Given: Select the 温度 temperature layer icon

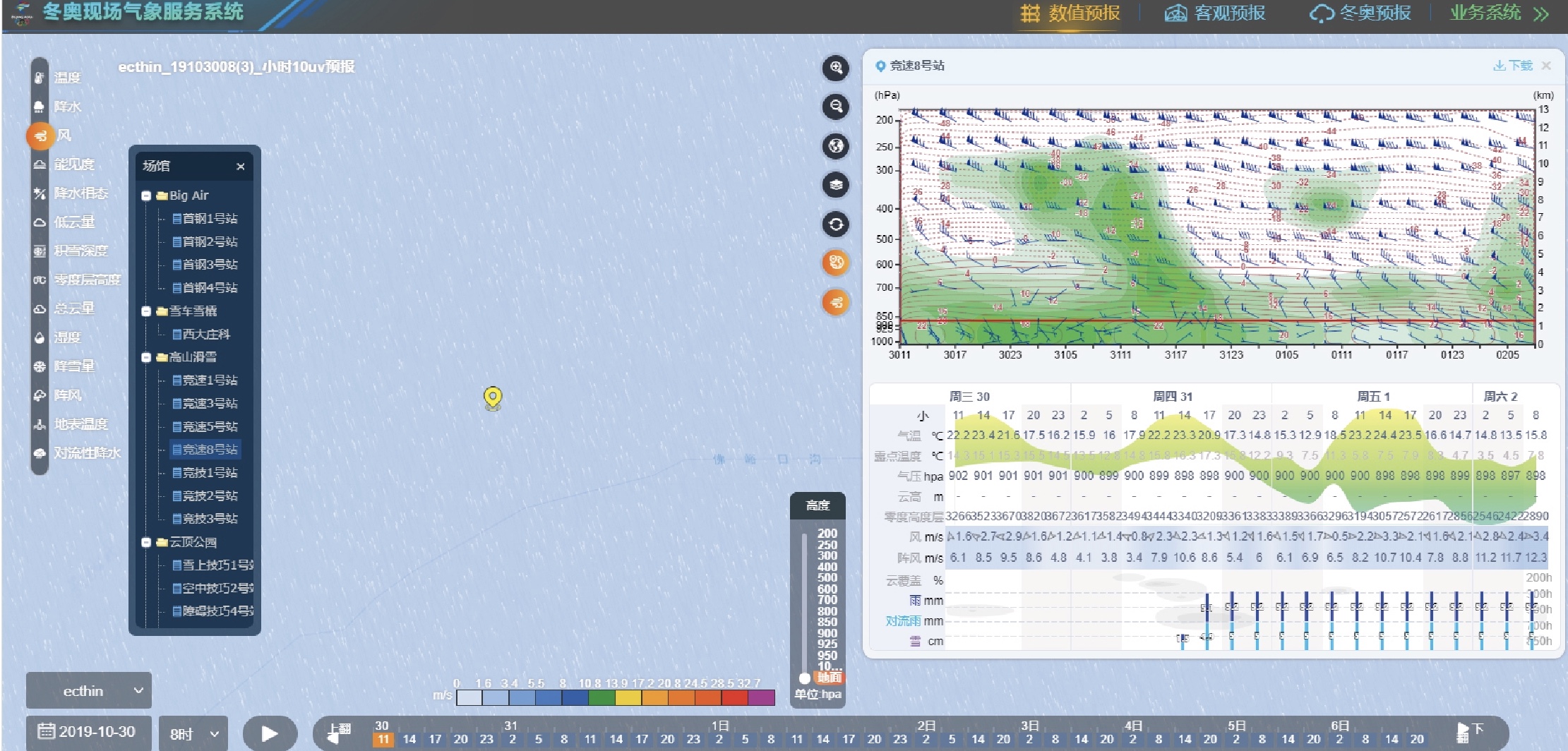Looking at the screenshot, I should pos(40,78).
